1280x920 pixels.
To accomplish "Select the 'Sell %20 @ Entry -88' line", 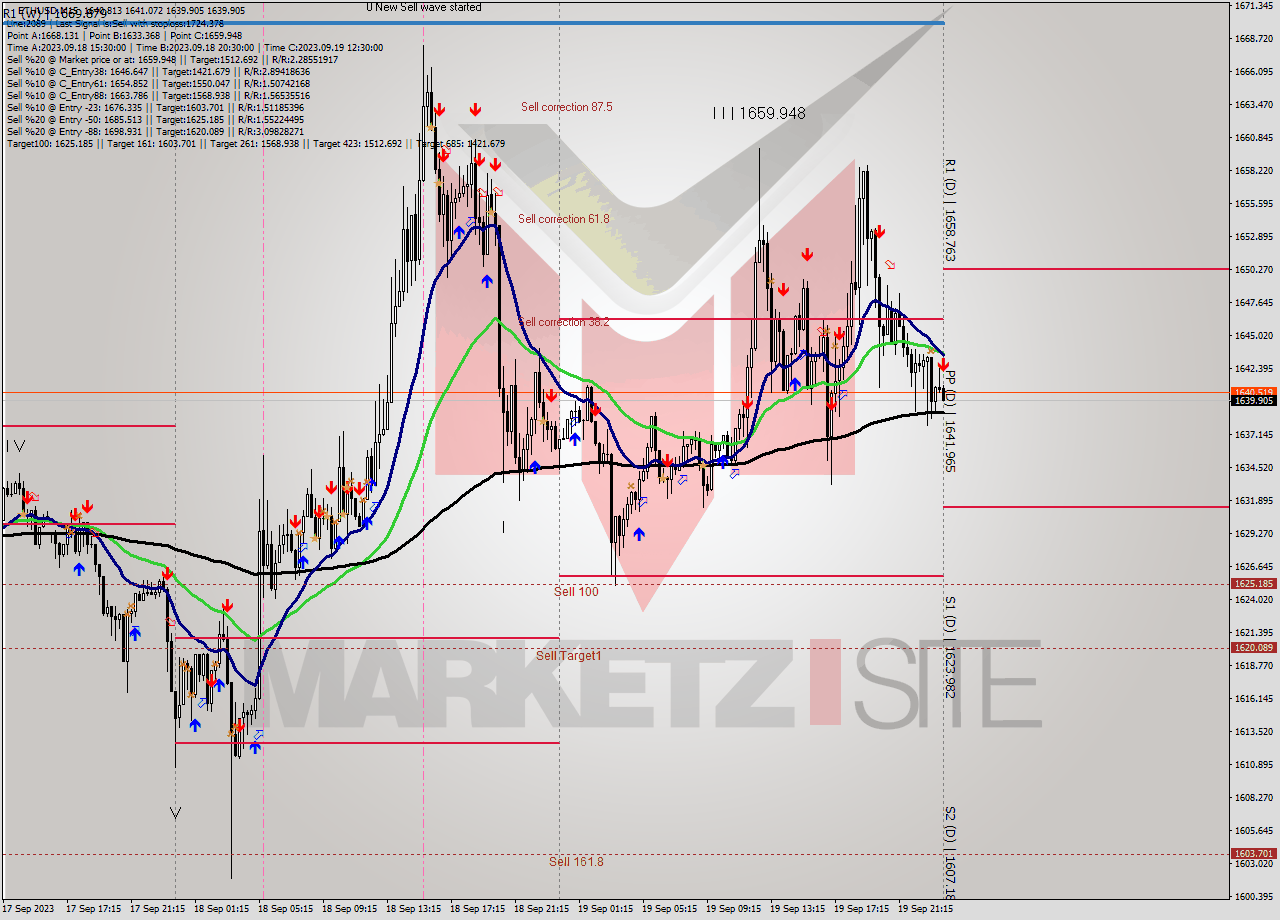I will (x=156, y=131).
